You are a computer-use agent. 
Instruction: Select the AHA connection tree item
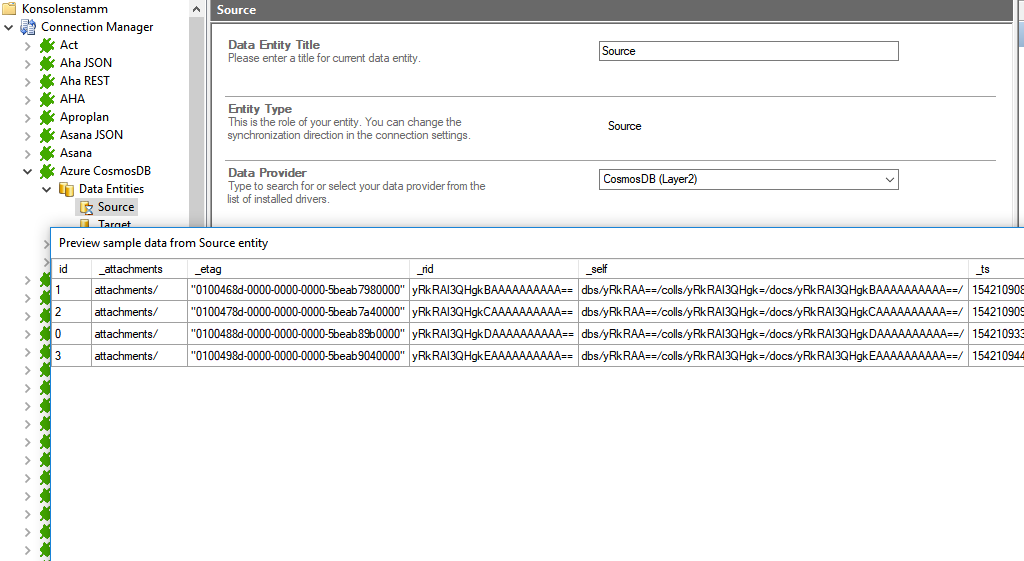tap(72, 99)
